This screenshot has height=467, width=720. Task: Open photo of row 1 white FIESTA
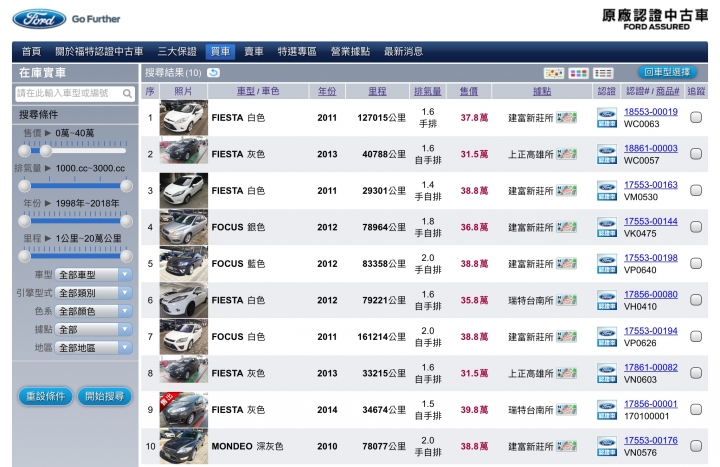(x=184, y=118)
